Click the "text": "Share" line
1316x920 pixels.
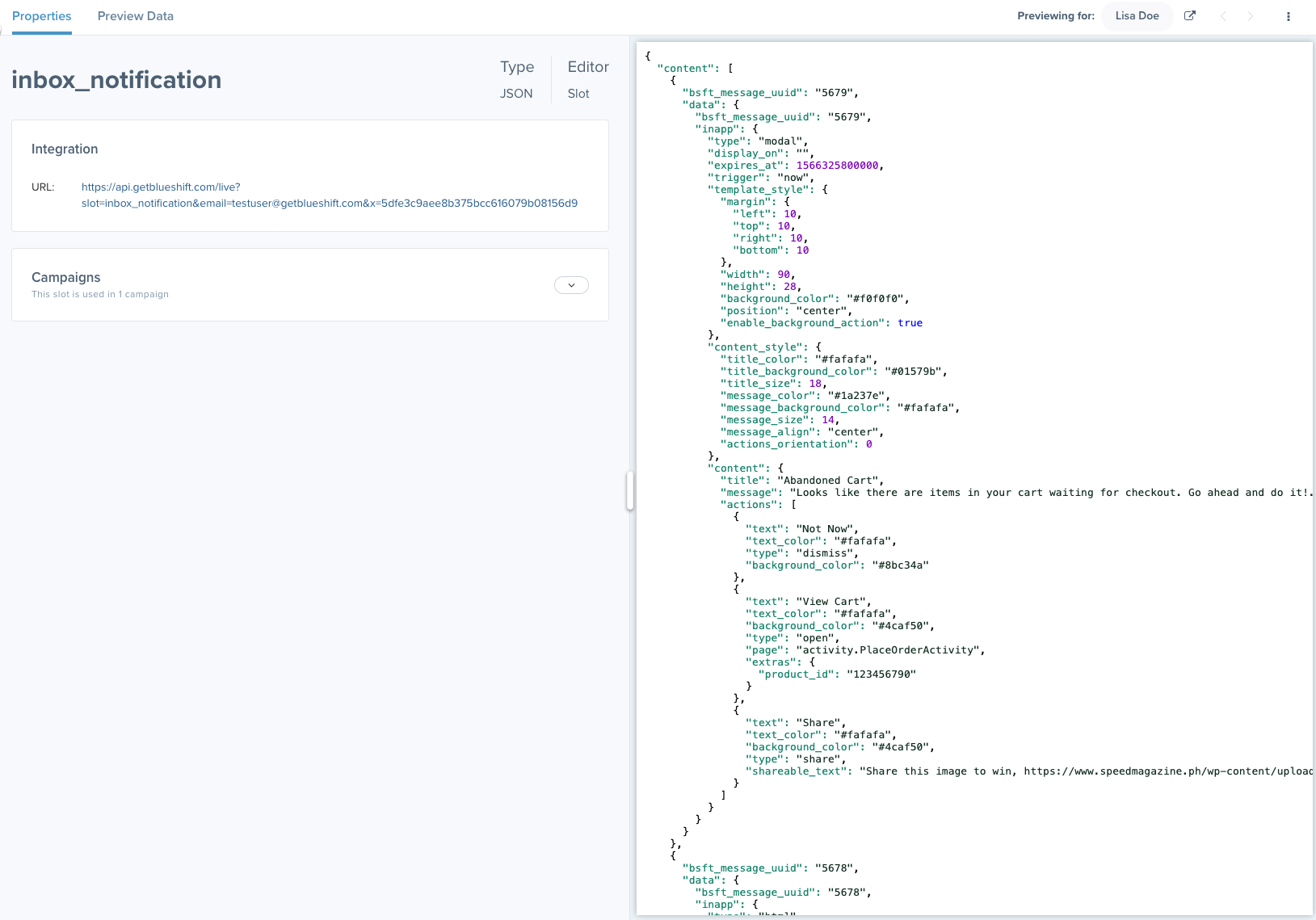coord(796,723)
